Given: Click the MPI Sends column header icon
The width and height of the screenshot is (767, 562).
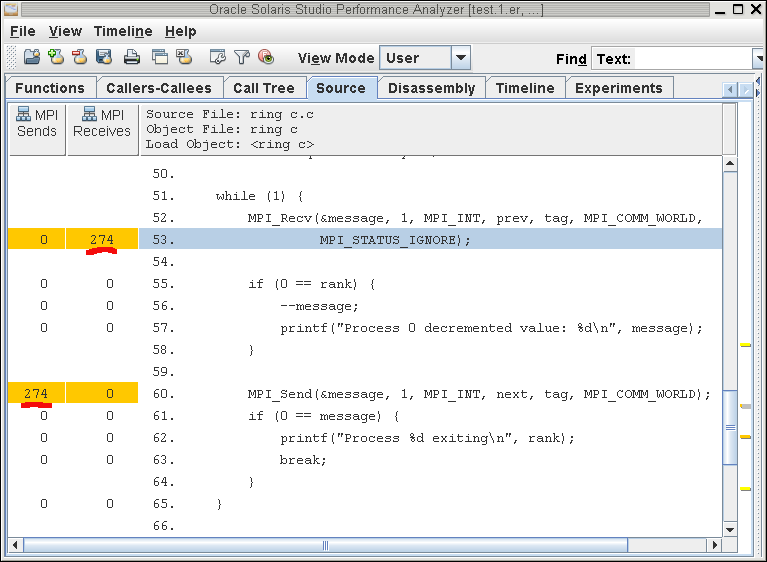Looking at the screenshot, I should (x=23, y=114).
